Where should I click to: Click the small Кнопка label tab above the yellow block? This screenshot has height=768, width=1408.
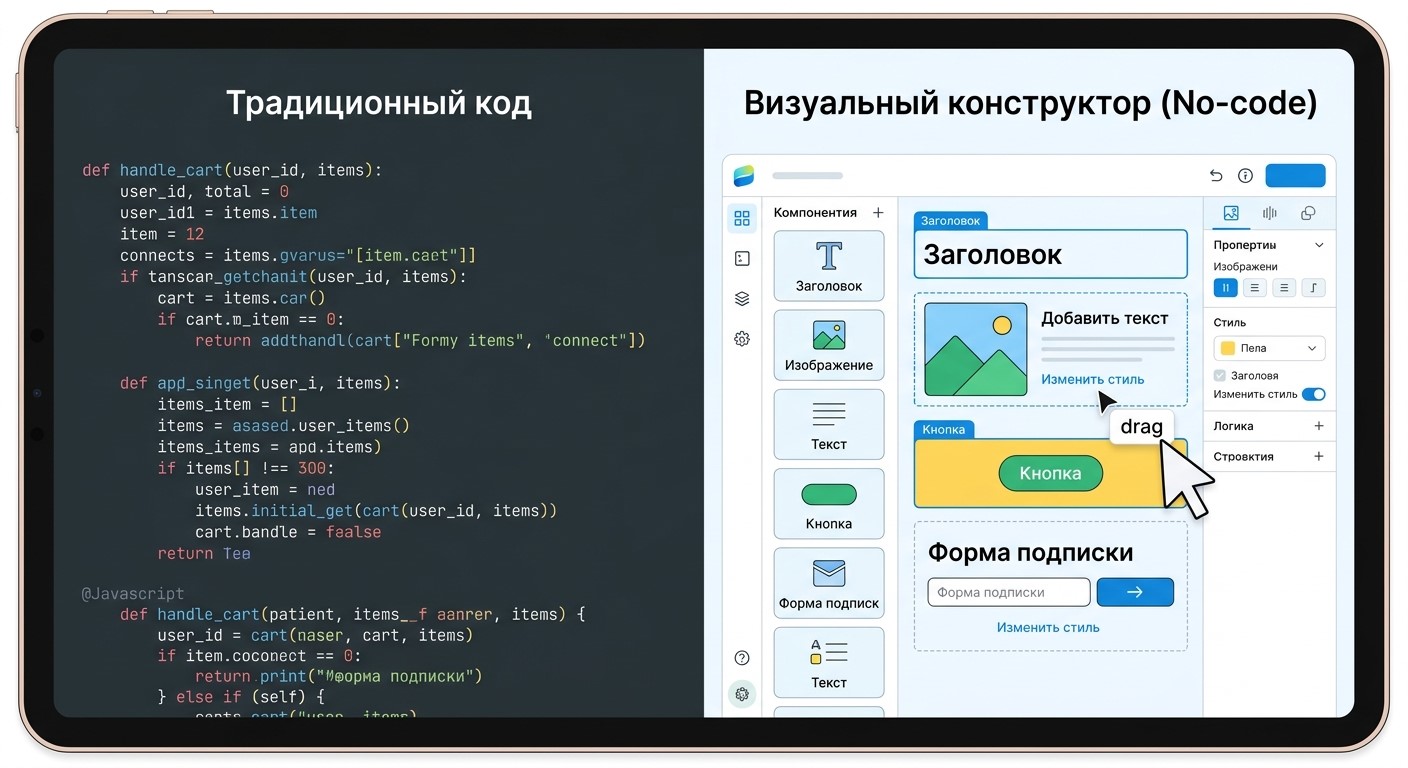943,429
